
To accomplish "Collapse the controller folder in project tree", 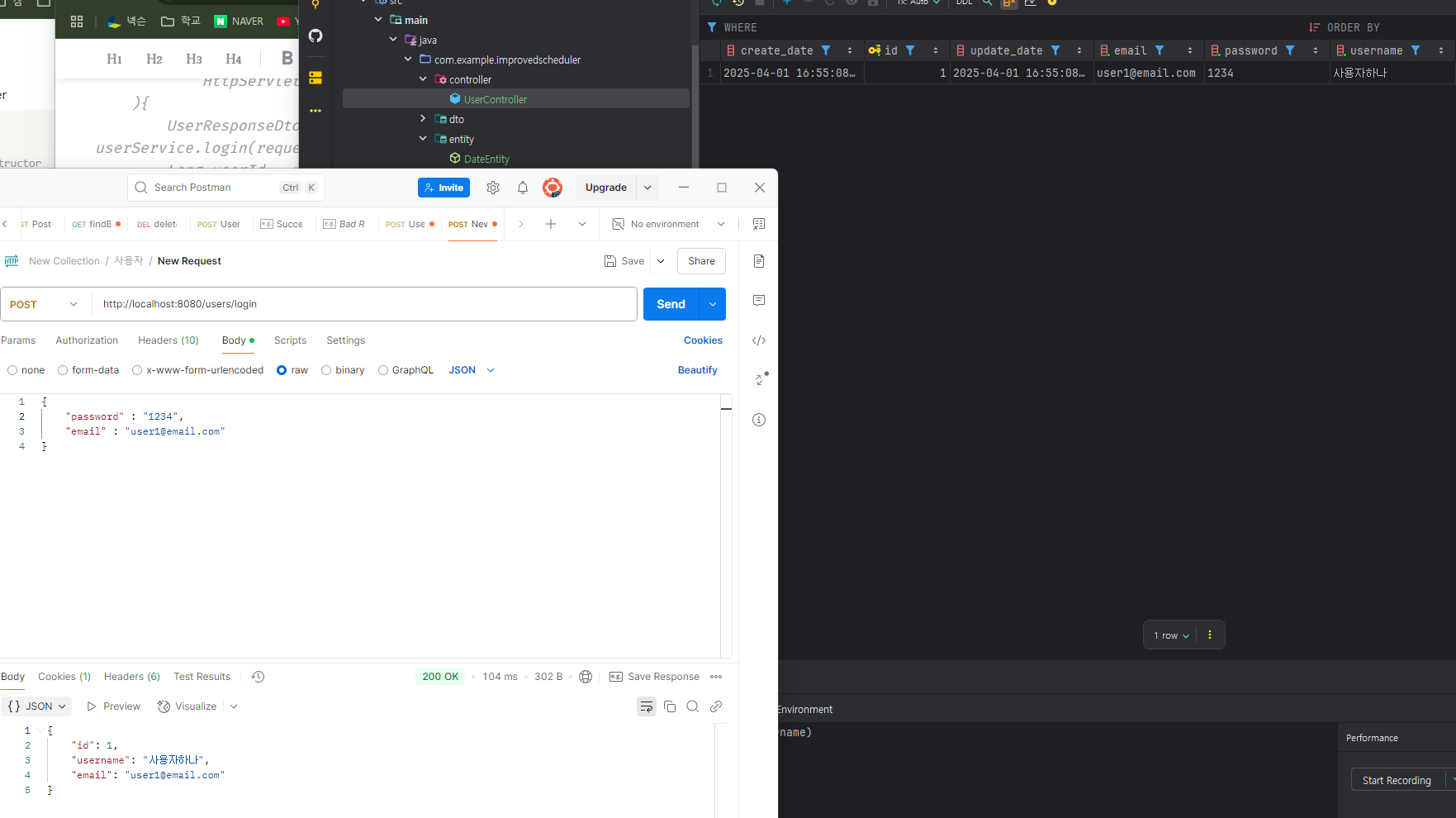I will click(x=423, y=79).
